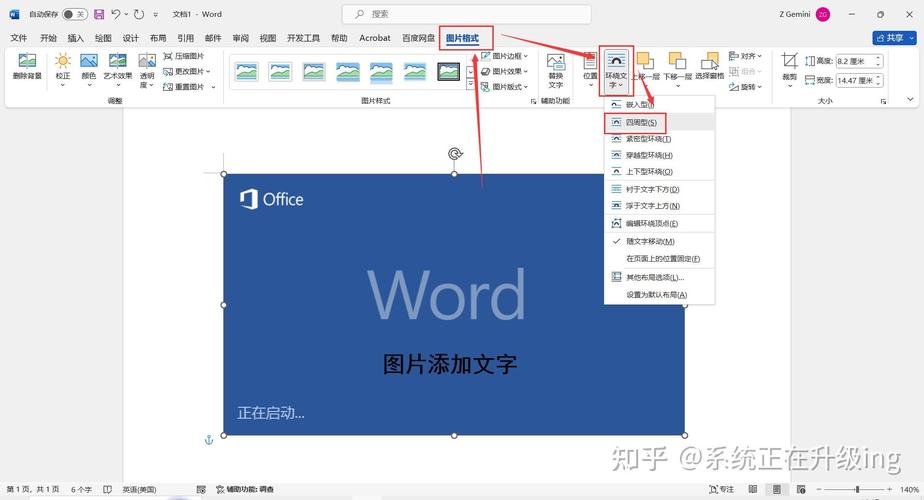The width and height of the screenshot is (924, 500).
Task: Collapse the ribbon with the chevron
Action: [x=910, y=100]
